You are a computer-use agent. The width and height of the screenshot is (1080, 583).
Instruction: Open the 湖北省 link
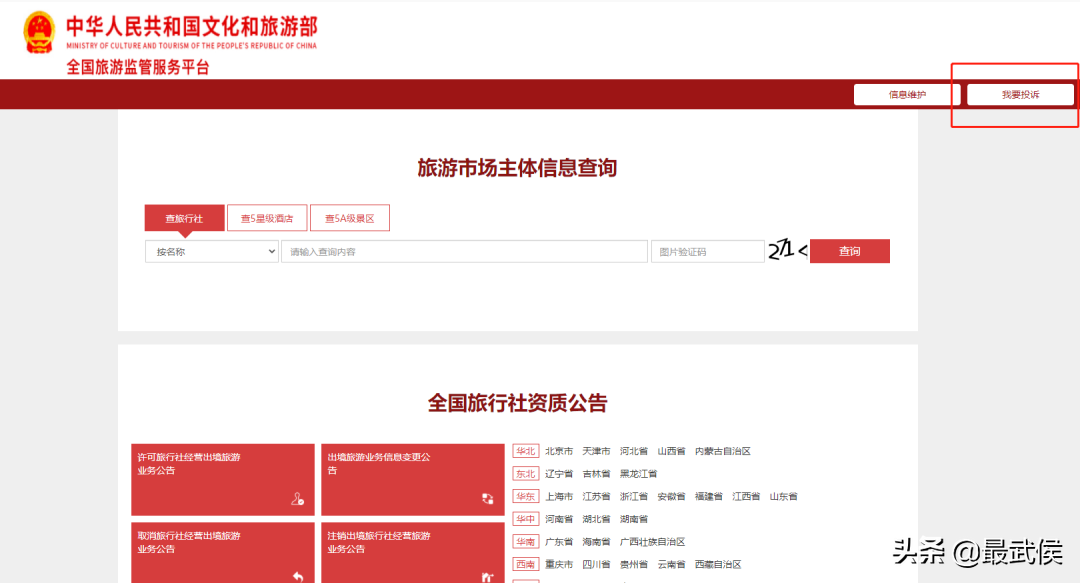click(596, 519)
